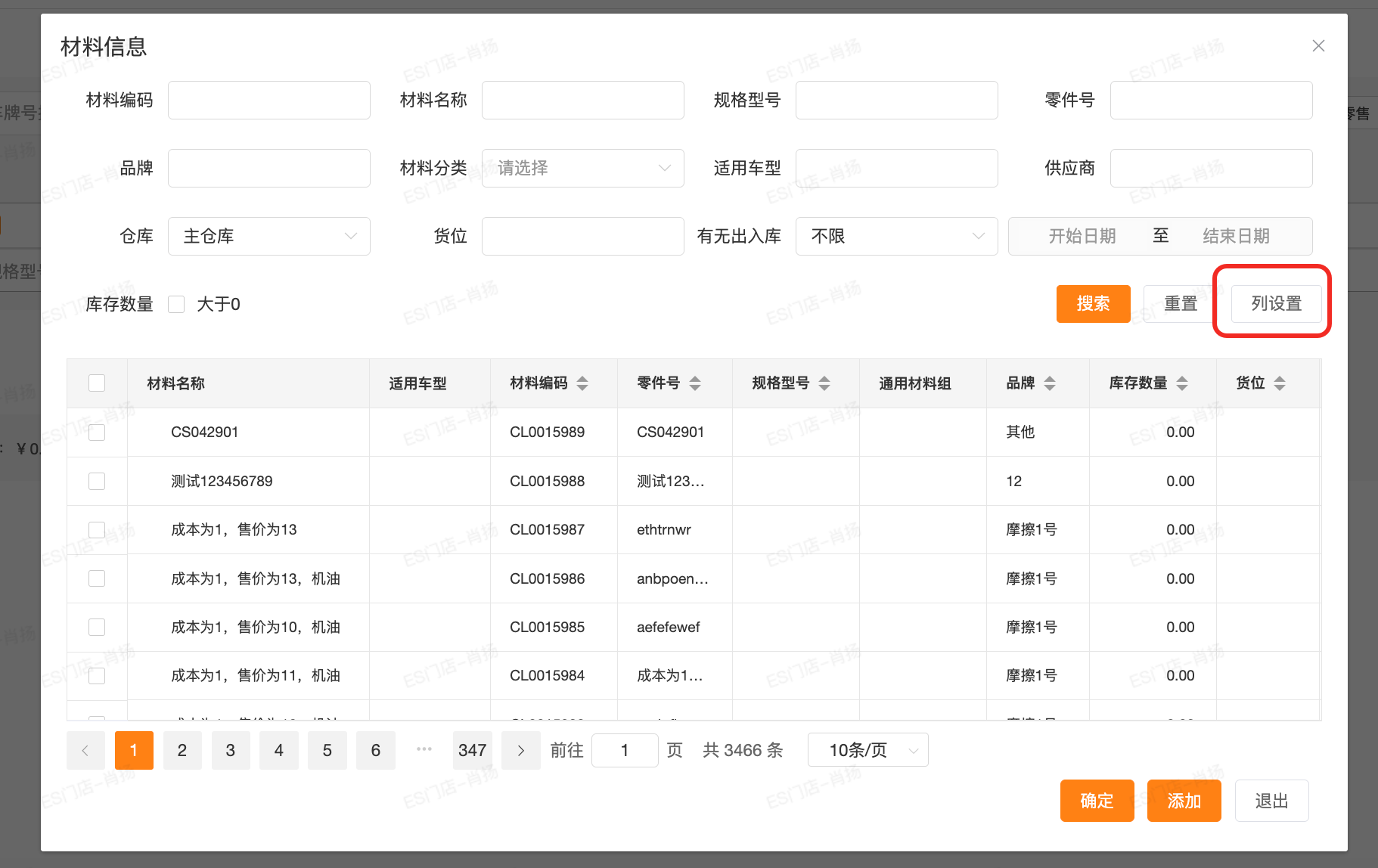Click the 零件号 column sort arrows
This screenshot has height=868, width=1378.
click(x=694, y=383)
